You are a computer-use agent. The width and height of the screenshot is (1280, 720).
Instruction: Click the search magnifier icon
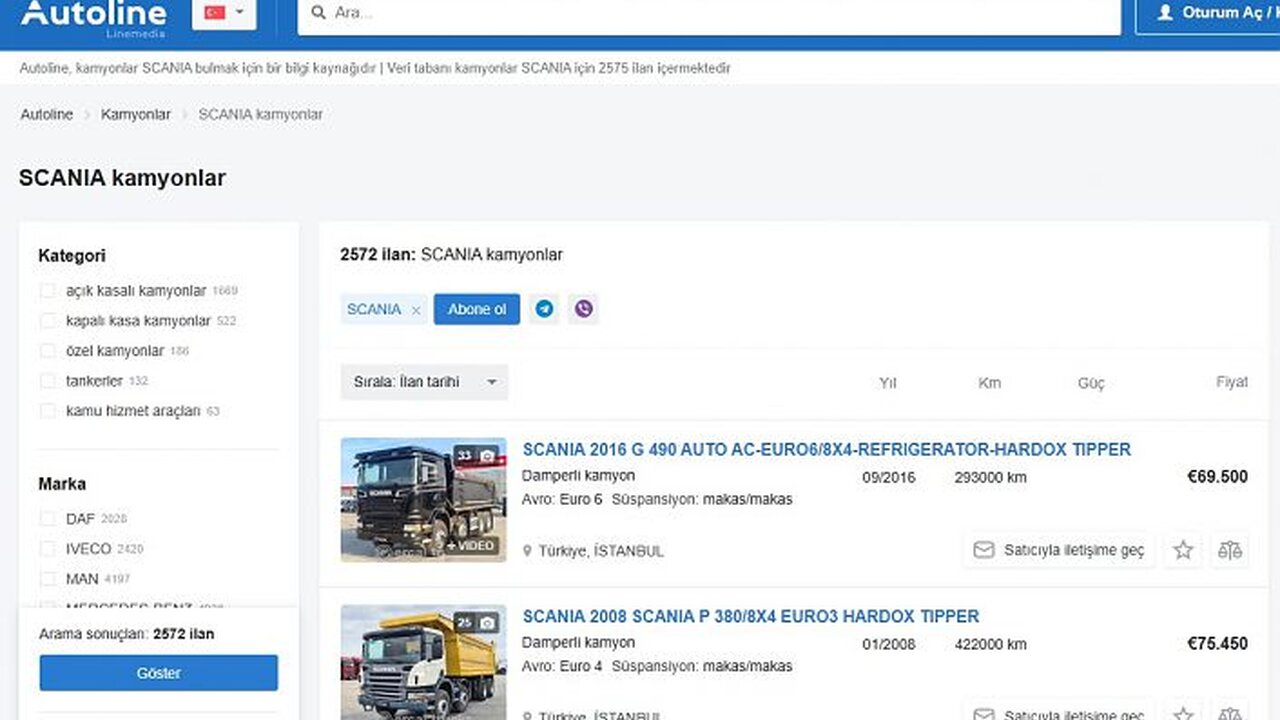pyautogui.click(x=319, y=13)
